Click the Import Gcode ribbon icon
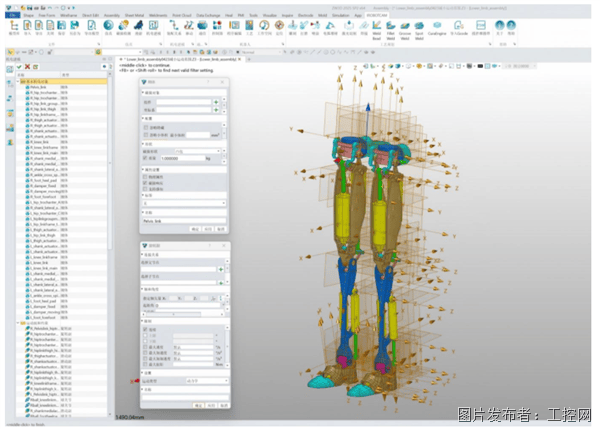600x429 pixels. pos(458,28)
